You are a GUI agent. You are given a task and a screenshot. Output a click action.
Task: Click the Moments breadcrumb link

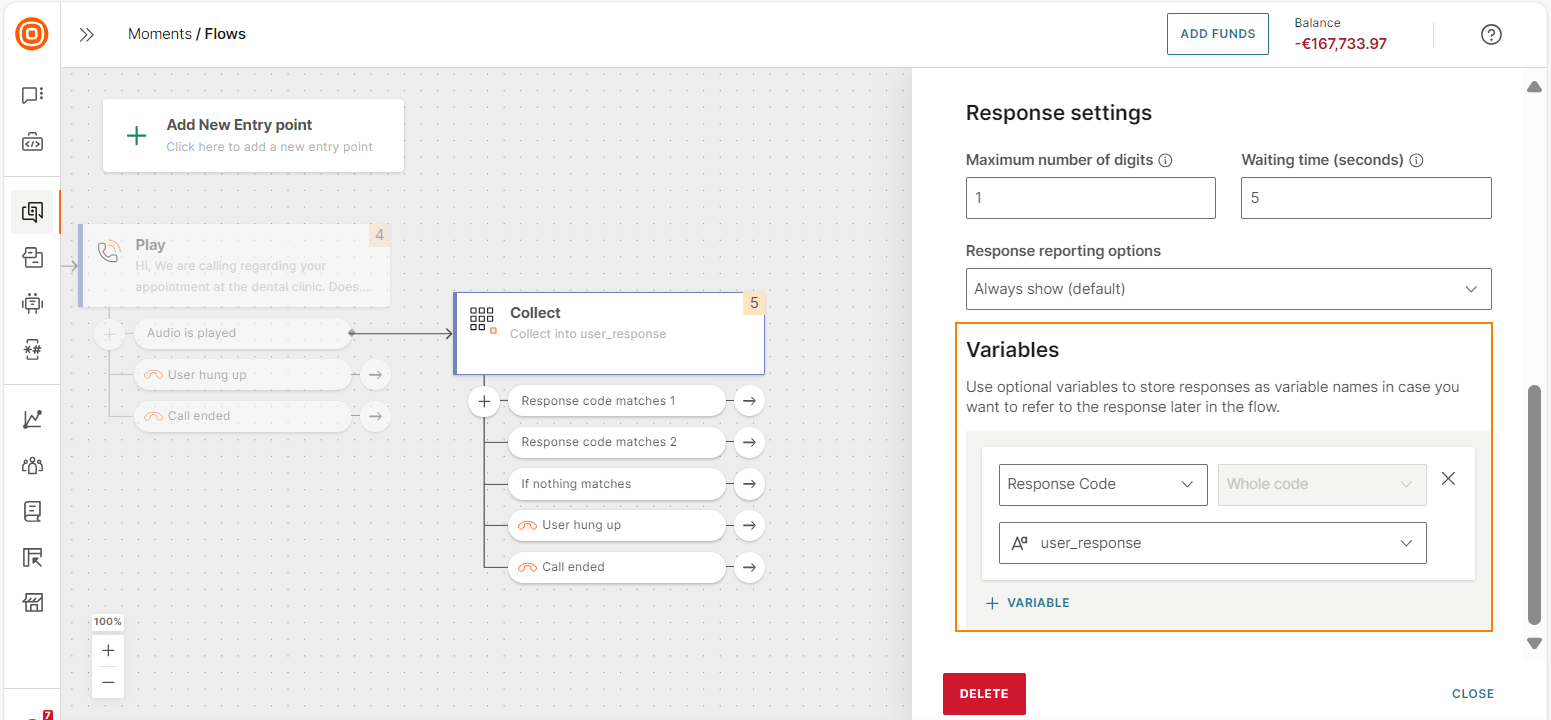click(x=160, y=34)
